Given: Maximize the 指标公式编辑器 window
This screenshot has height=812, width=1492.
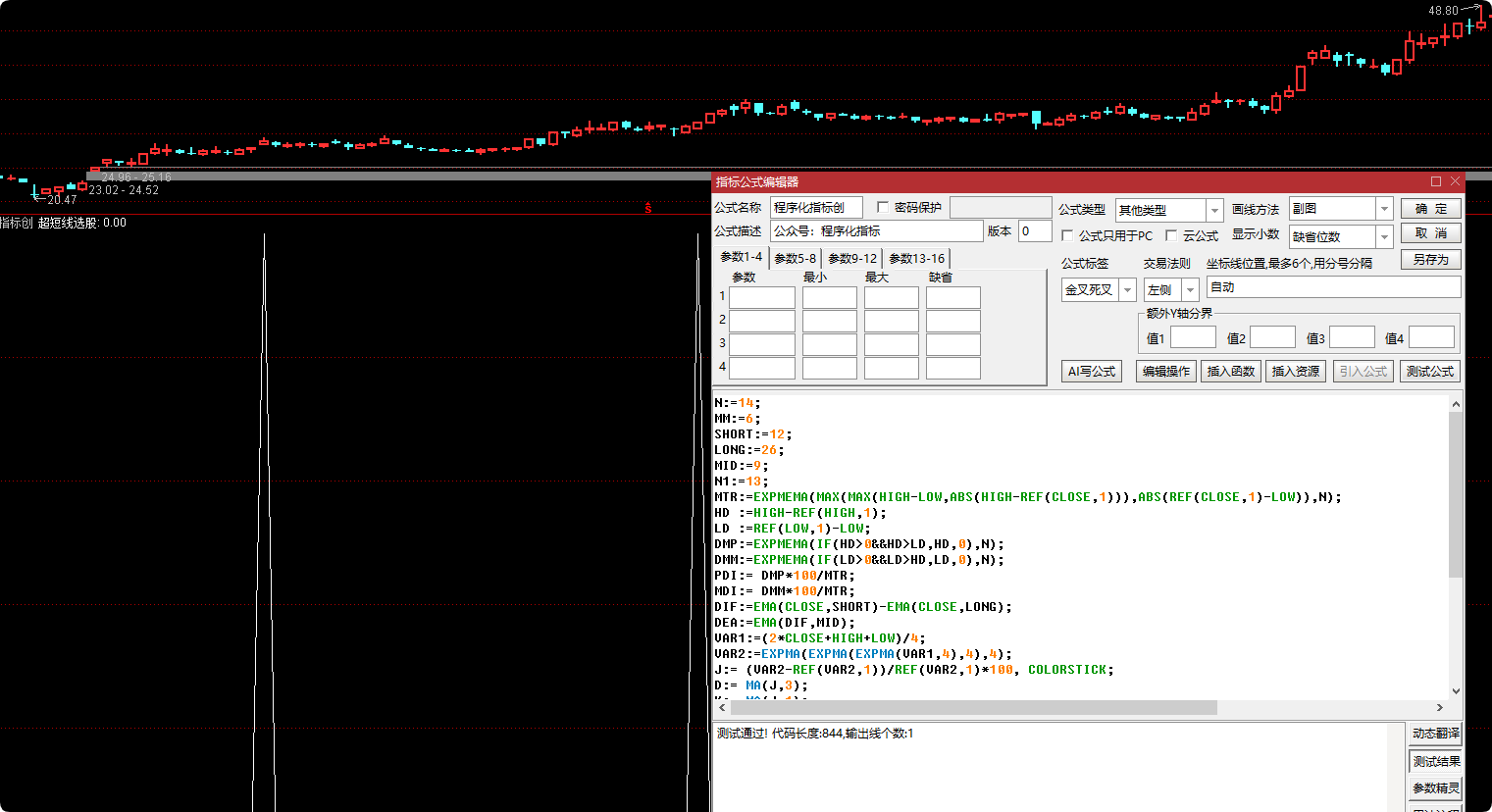Looking at the screenshot, I should 1436,181.
